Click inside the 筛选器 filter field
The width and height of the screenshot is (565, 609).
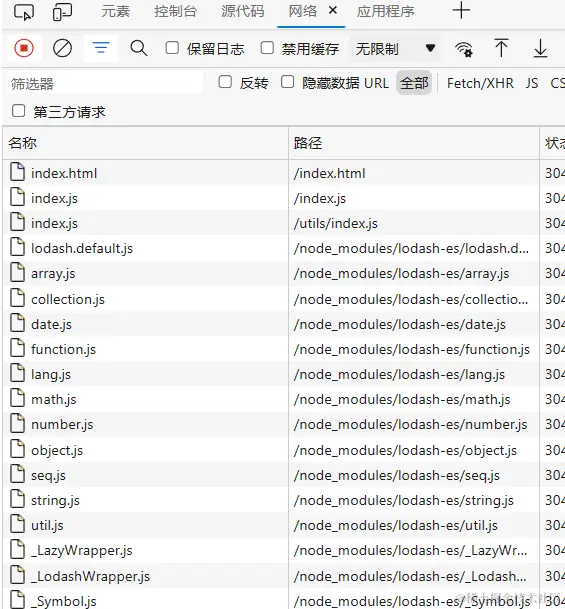click(x=105, y=83)
